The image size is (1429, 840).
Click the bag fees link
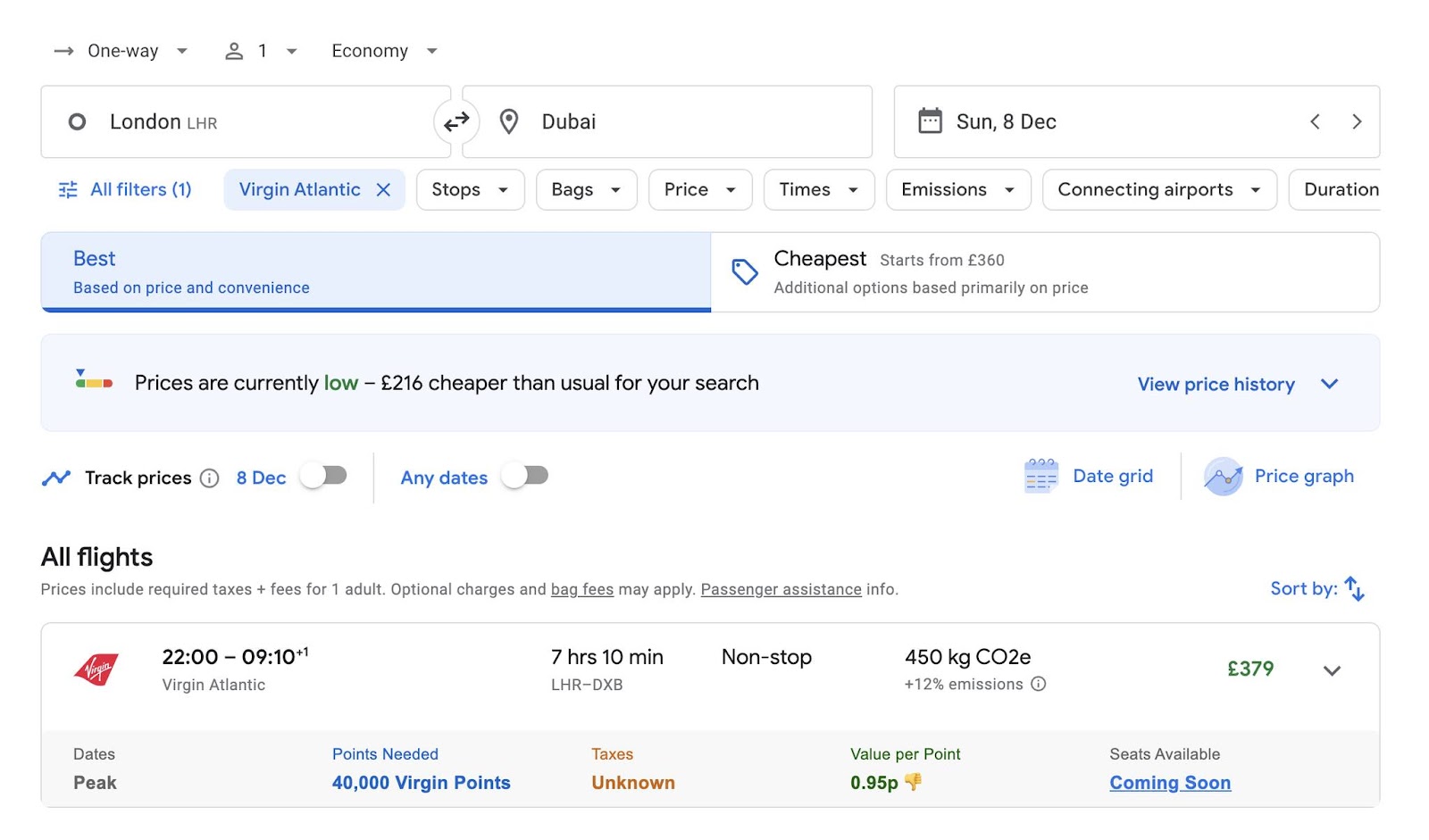(x=582, y=589)
